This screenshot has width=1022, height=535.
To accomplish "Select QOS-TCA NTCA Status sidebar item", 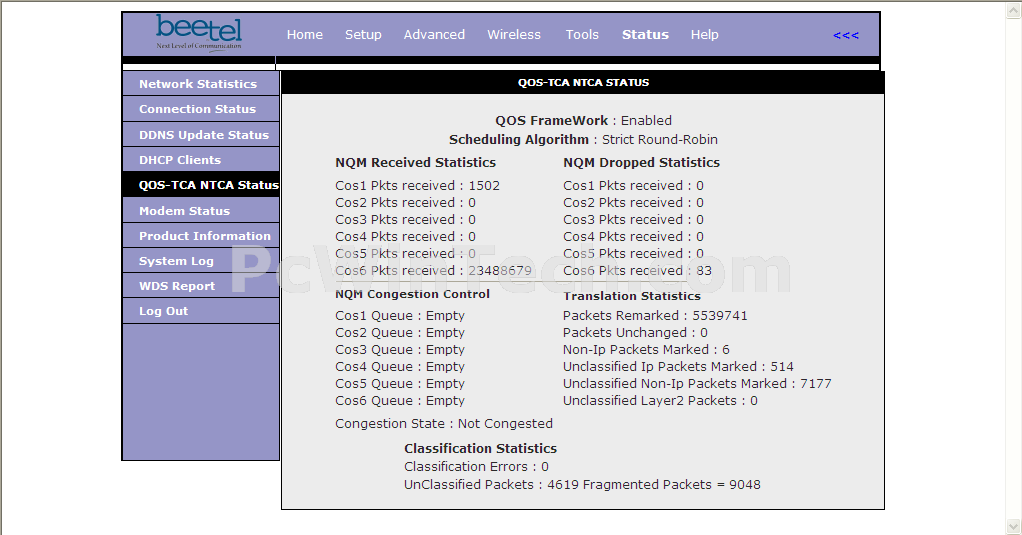I will coord(201,184).
